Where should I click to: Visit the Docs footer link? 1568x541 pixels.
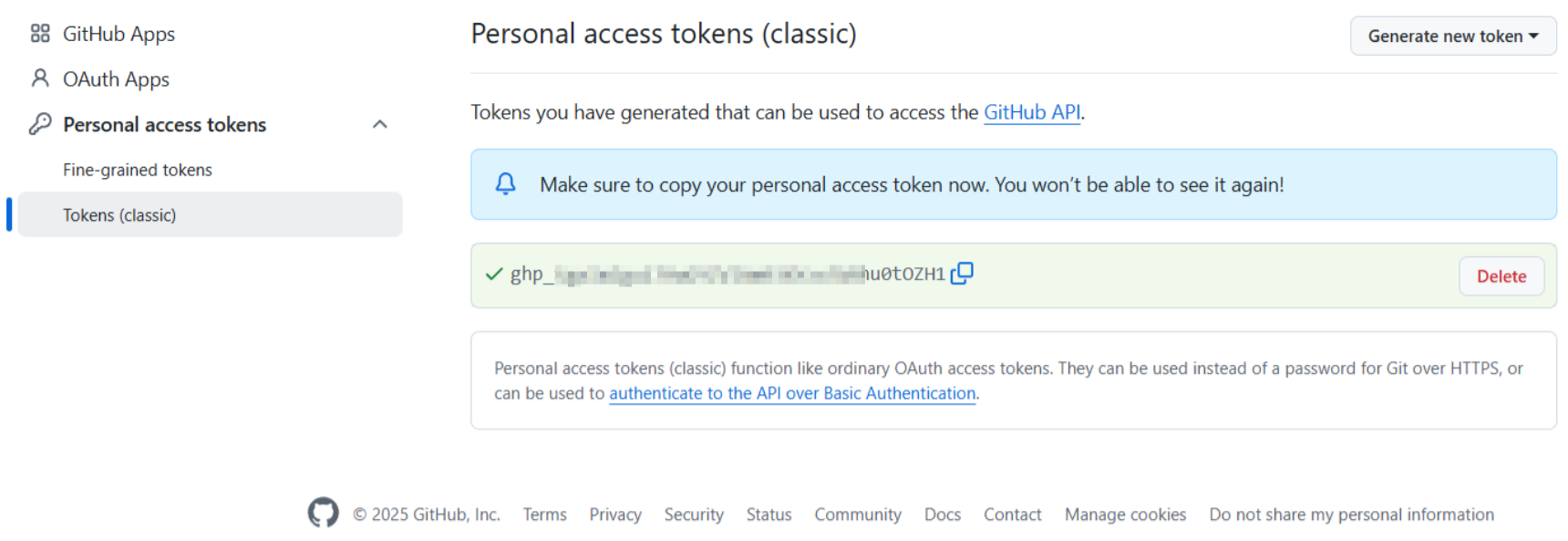pos(942,515)
